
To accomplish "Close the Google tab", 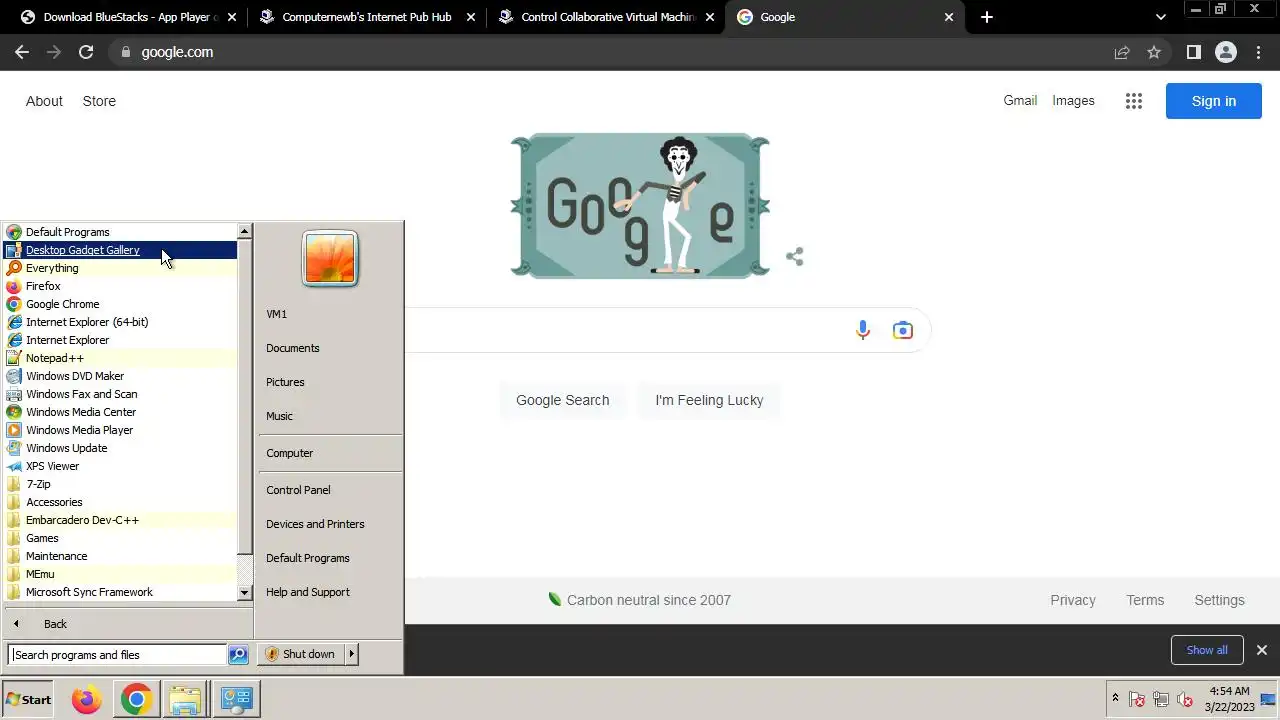I will pos(950,17).
